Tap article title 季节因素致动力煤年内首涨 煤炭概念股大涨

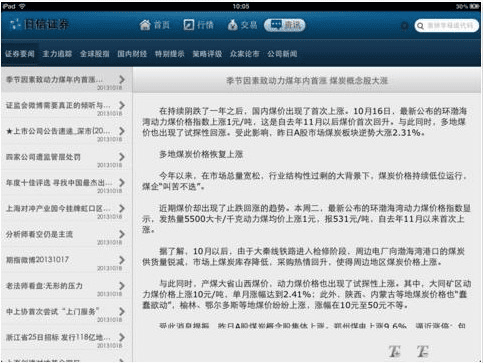pos(307,81)
